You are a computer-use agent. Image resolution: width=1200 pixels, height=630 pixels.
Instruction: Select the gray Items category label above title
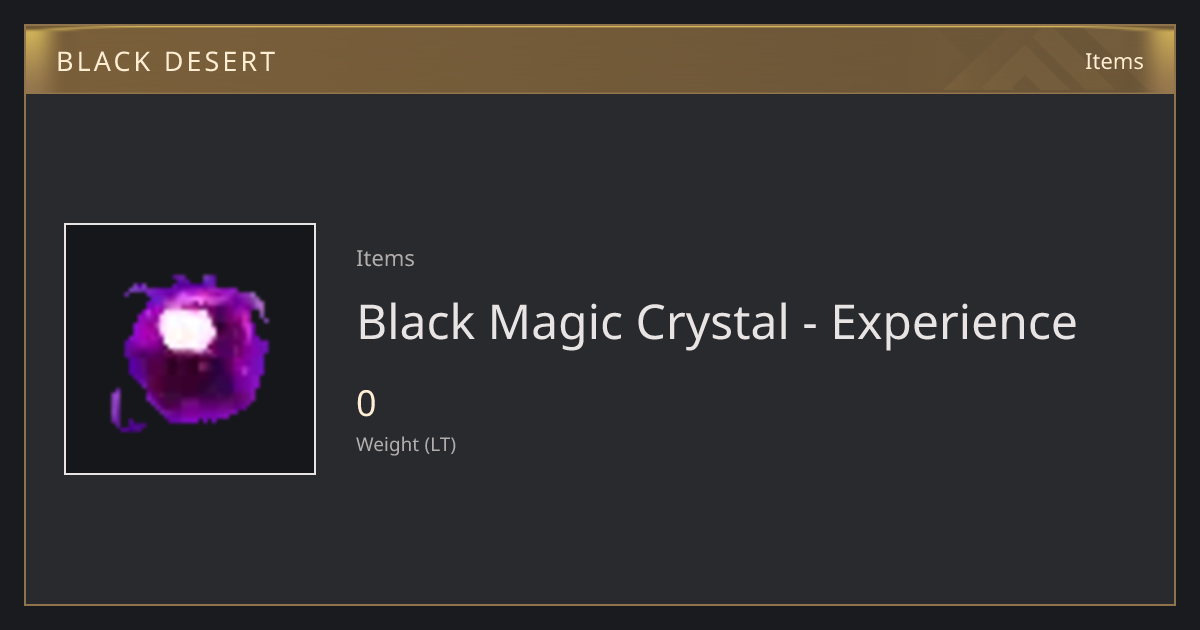pyautogui.click(x=385, y=258)
